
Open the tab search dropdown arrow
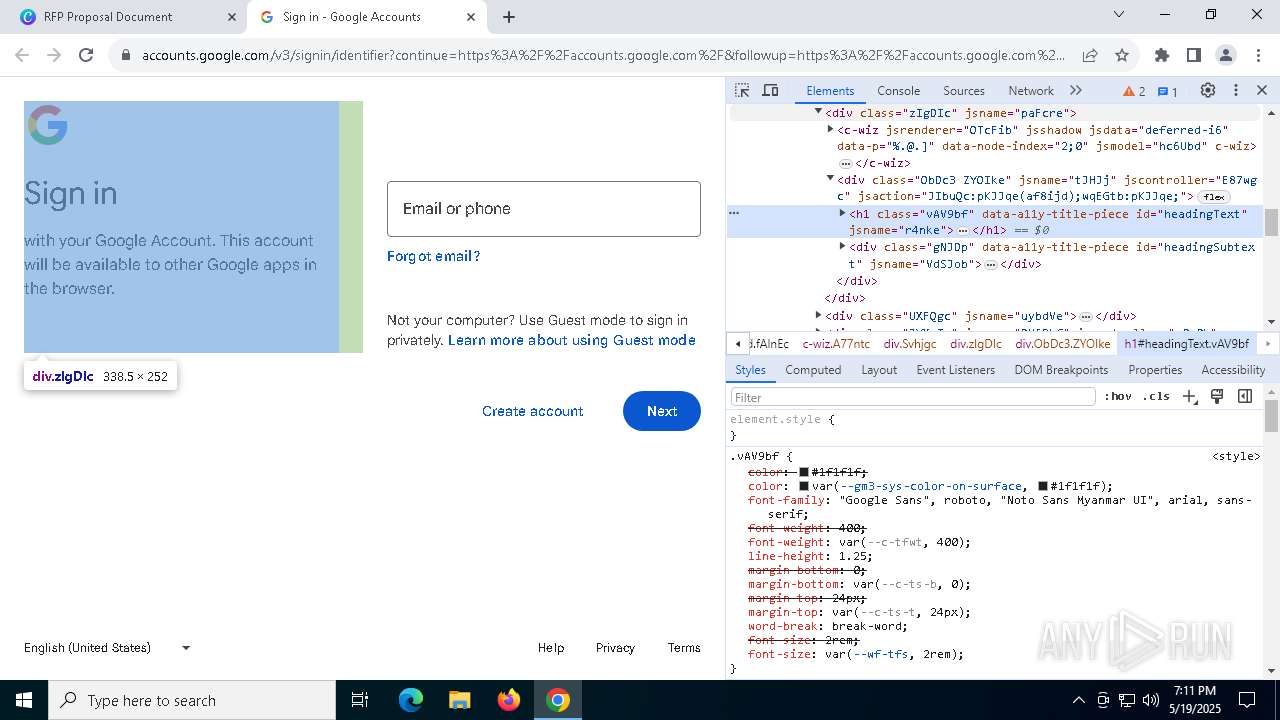(1119, 14)
